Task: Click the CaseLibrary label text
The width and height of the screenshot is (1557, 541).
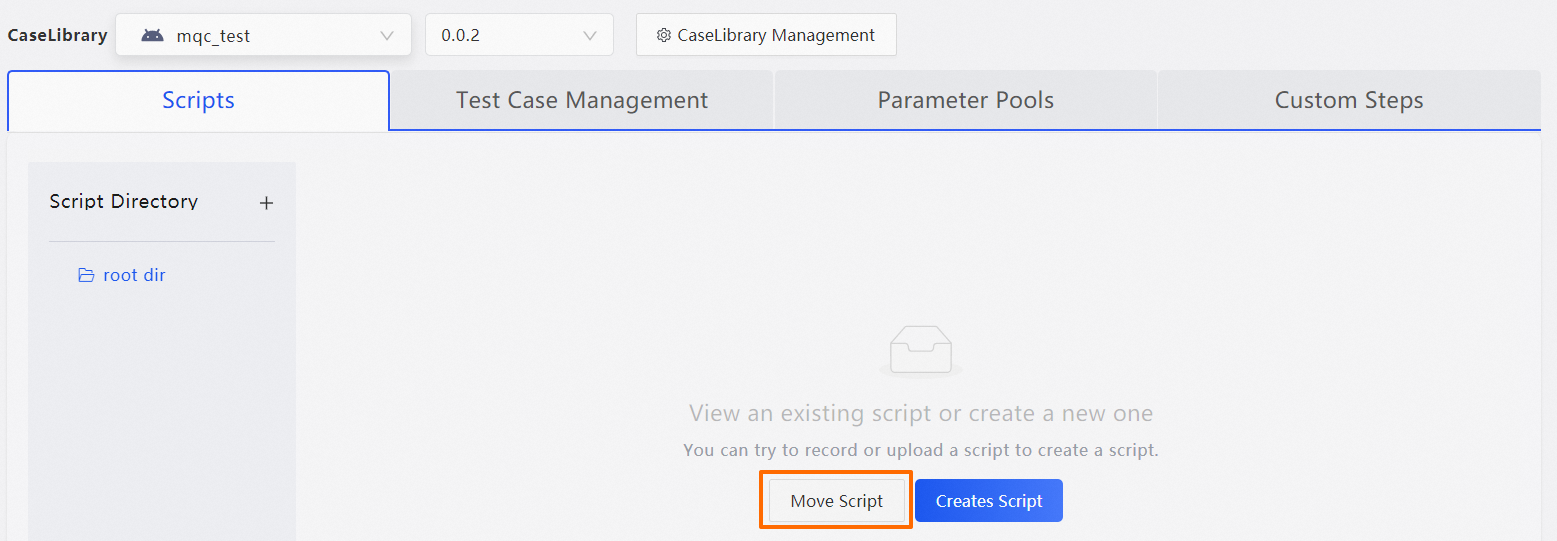Action: point(57,35)
